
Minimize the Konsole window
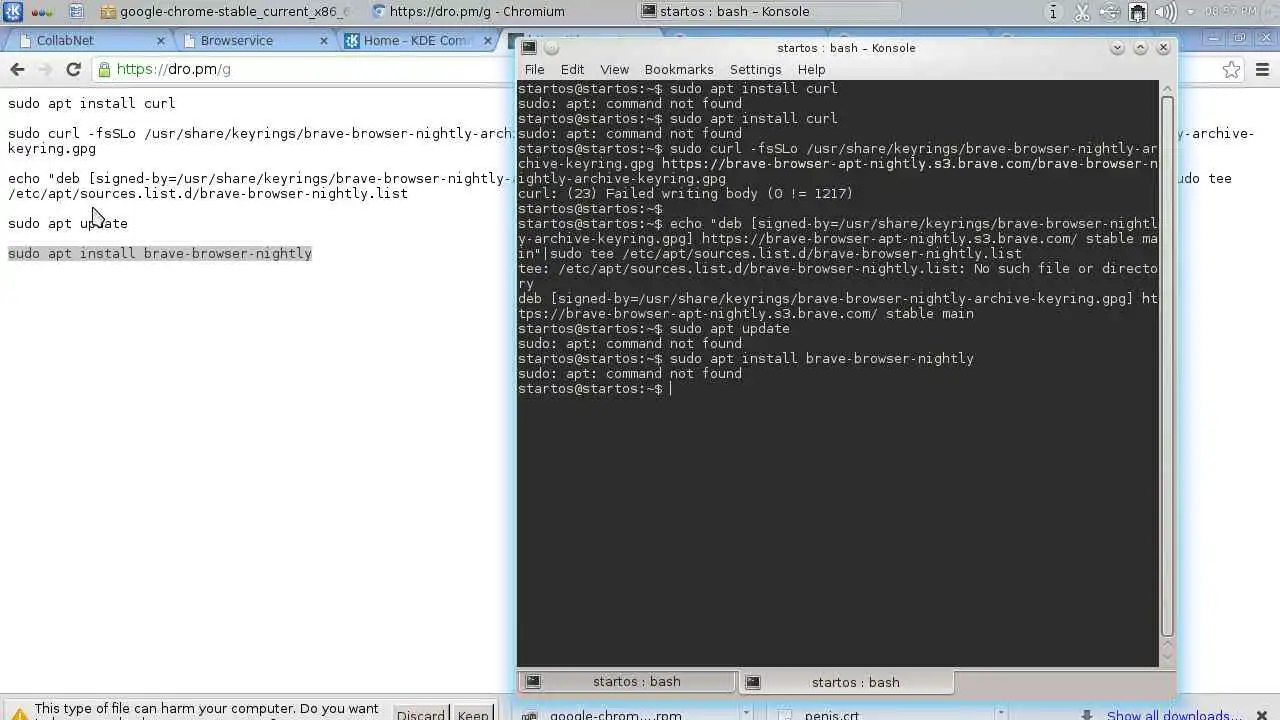tap(1118, 47)
